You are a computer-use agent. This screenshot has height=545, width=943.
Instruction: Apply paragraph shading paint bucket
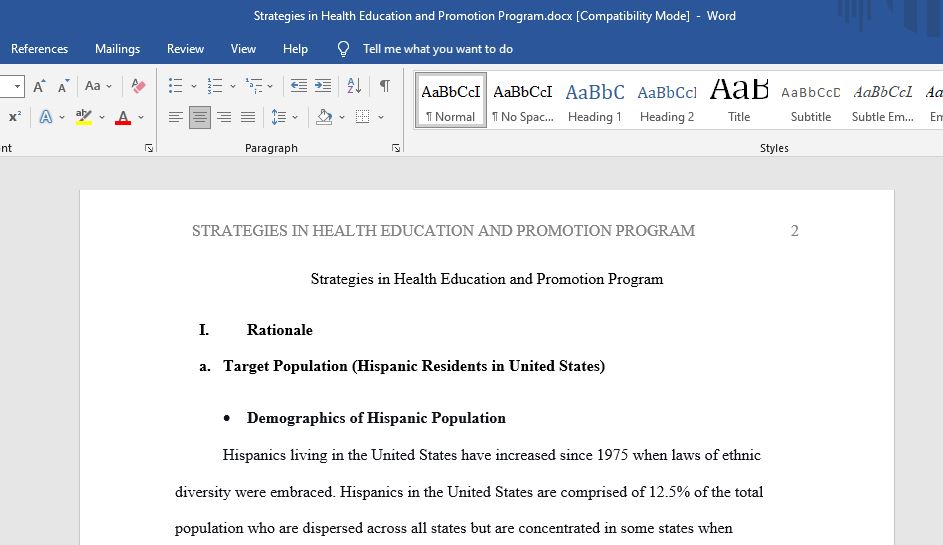324,117
